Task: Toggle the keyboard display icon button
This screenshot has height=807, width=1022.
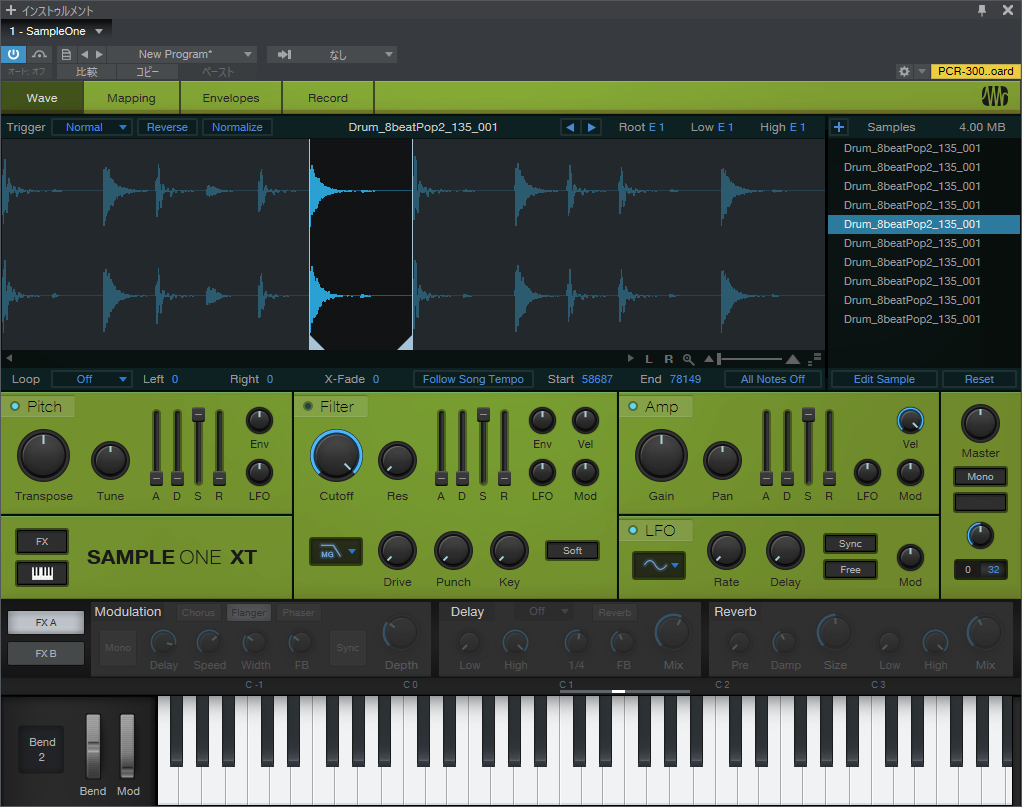Action: (x=42, y=573)
